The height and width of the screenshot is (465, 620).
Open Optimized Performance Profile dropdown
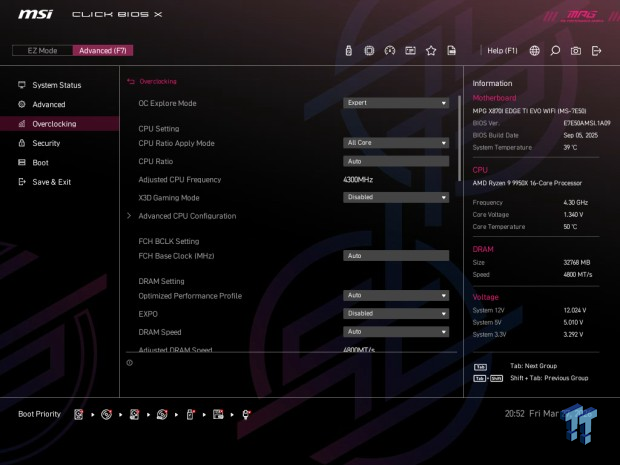pyautogui.click(x=396, y=295)
